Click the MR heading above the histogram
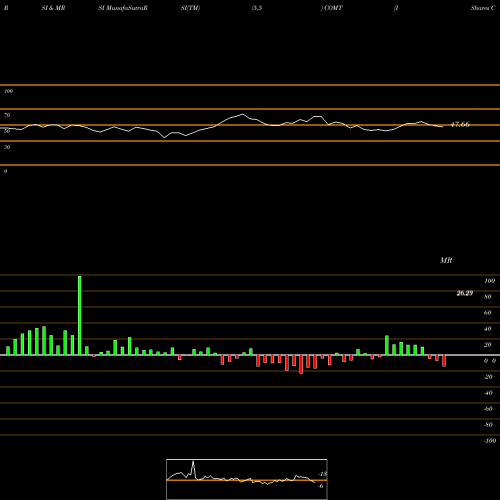Image resolution: width=500 pixels, height=500 pixels. pos(446,260)
